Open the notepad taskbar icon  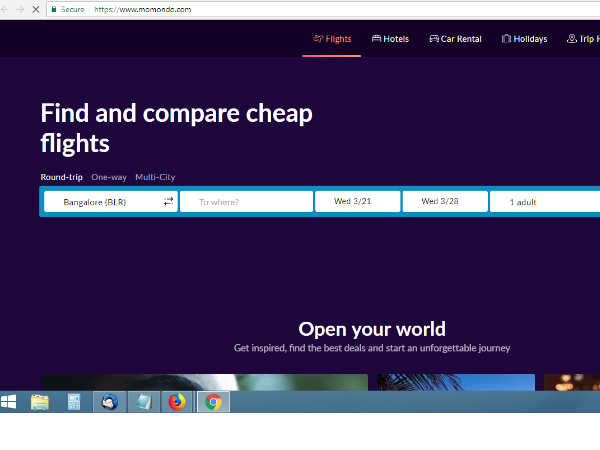pos(143,402)
